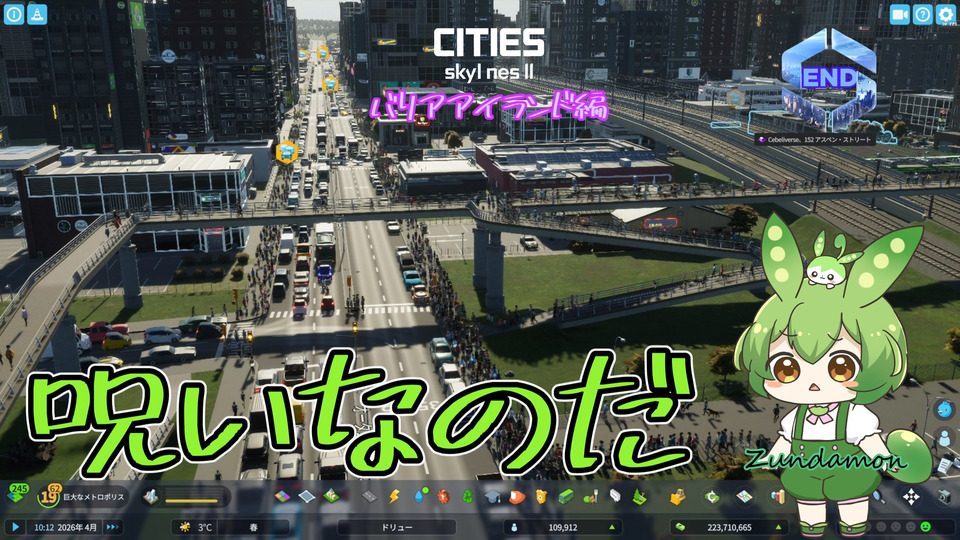The width and height of the screenshot is (960, 540).
Task: Click the 3°C weather indicator
Action: pos(196,527)
